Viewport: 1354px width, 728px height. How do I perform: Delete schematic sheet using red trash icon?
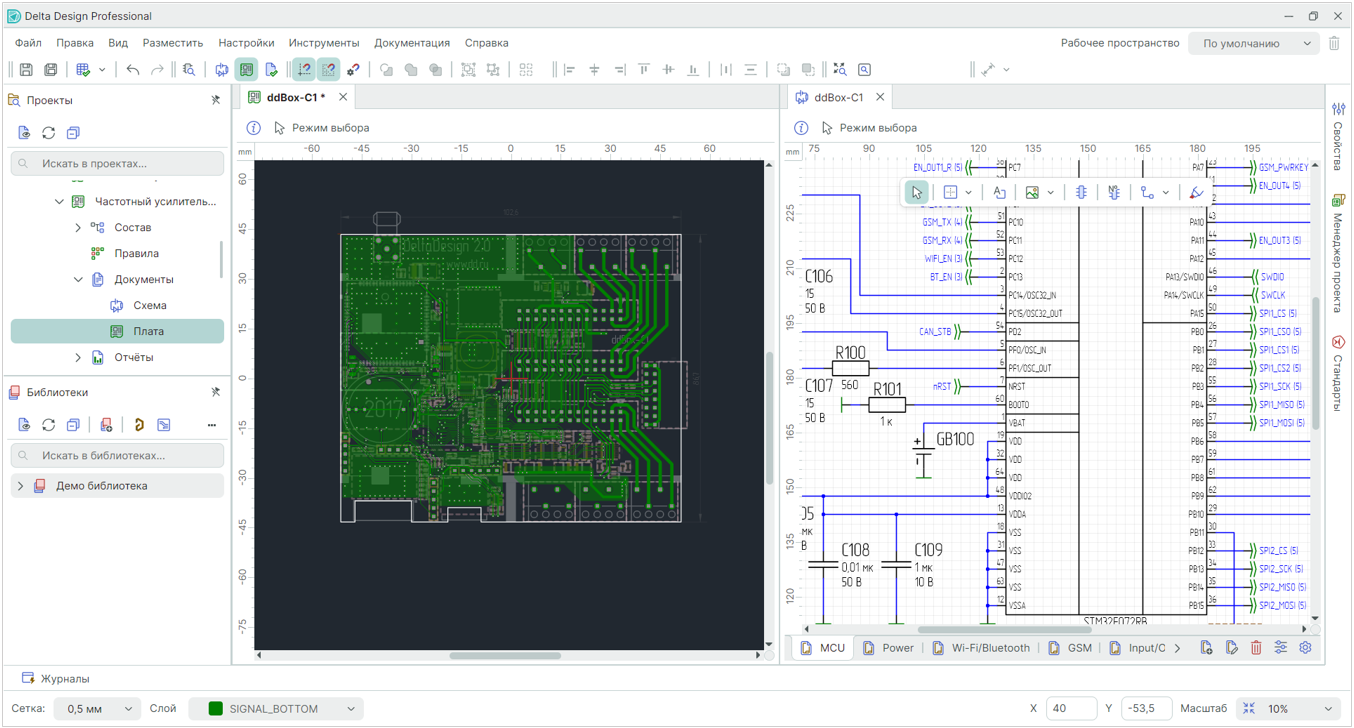click(1256, 648)
